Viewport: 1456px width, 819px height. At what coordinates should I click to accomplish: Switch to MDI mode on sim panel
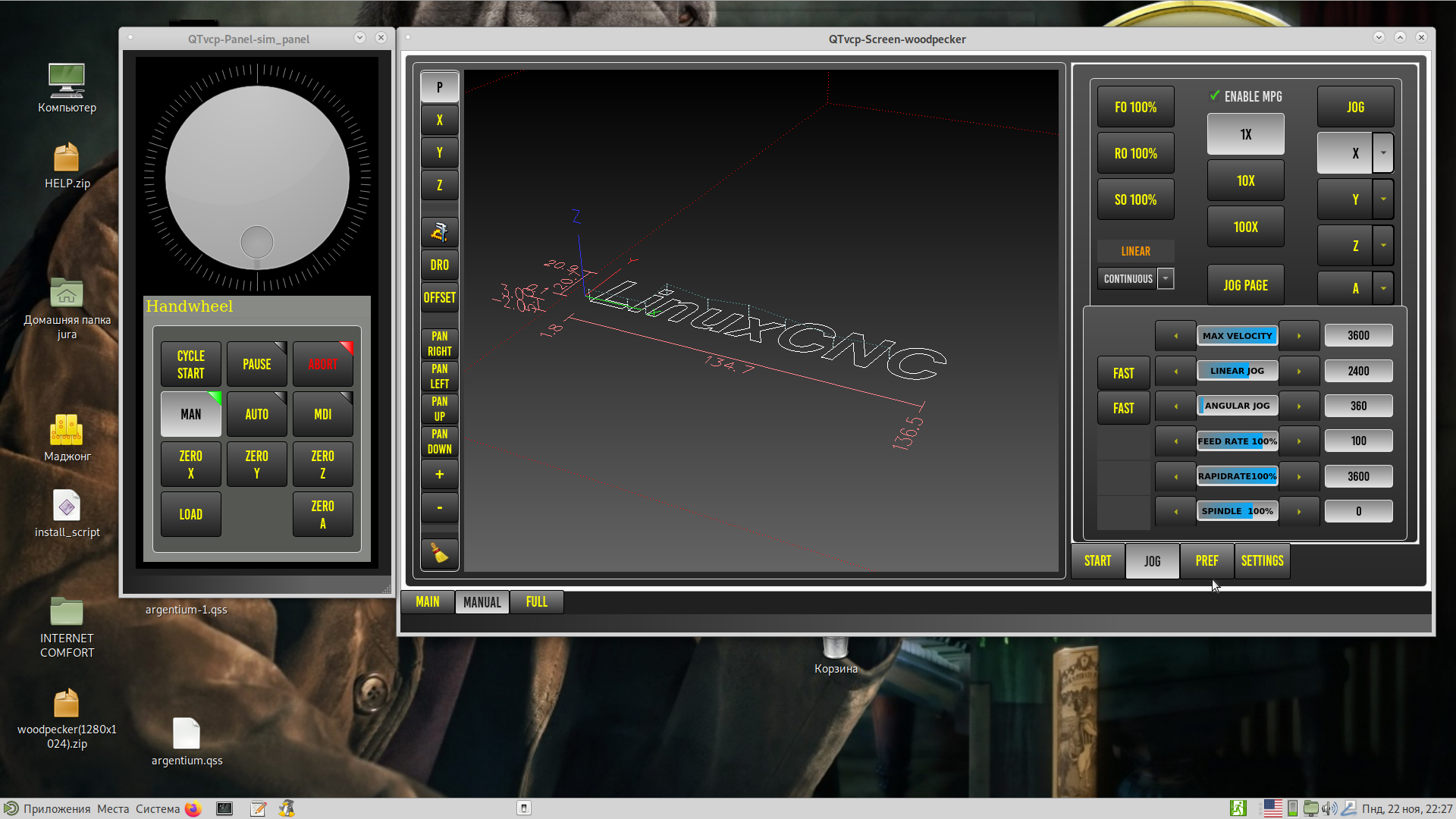coord(322,414)
